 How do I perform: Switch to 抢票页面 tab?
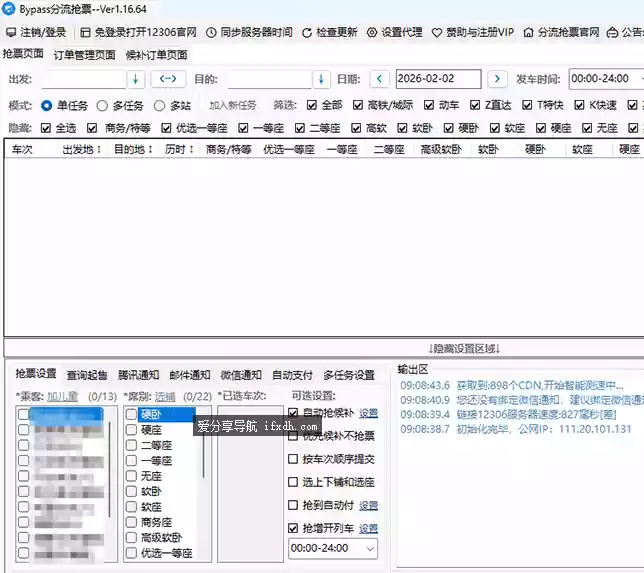tap(23, 54)
